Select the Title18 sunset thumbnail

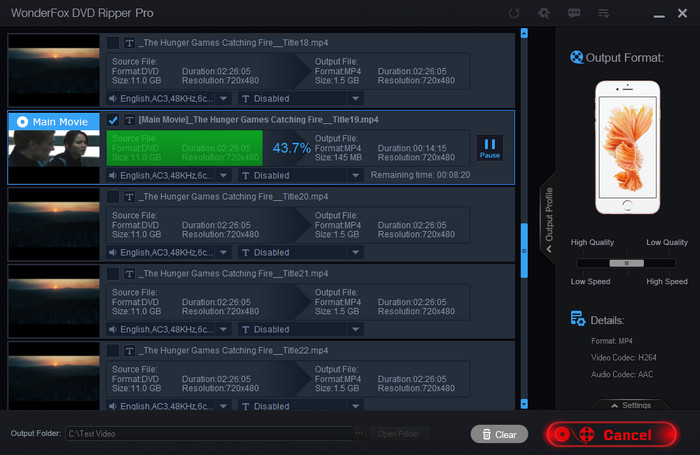[54, 70]
